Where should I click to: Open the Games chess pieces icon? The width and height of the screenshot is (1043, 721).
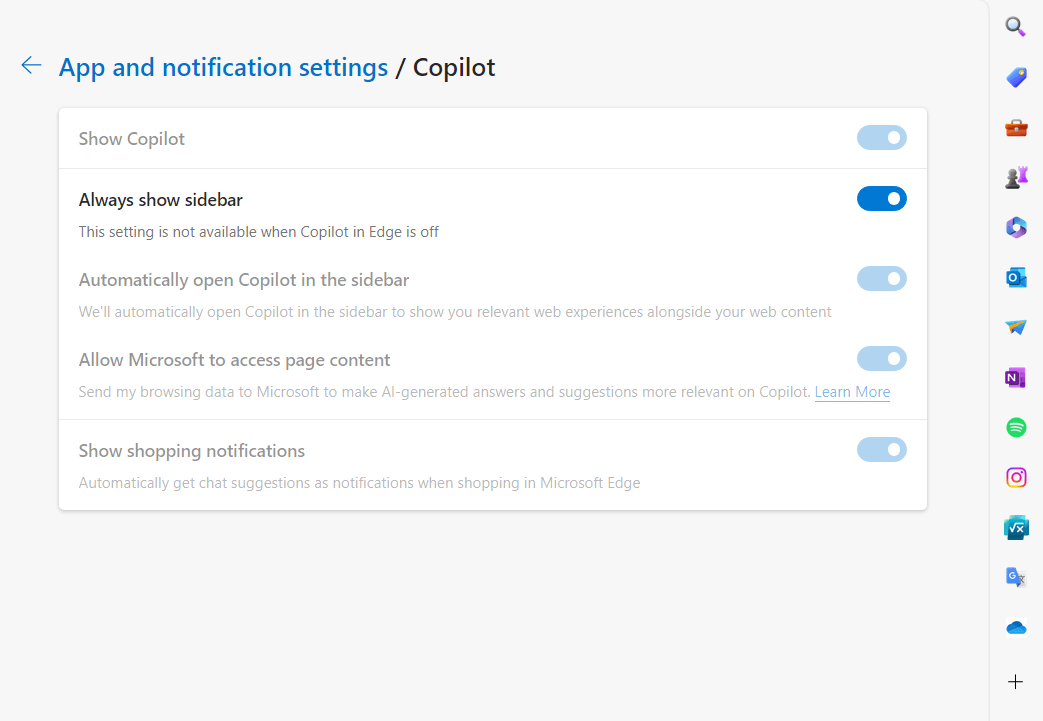tap(1016, 177)
